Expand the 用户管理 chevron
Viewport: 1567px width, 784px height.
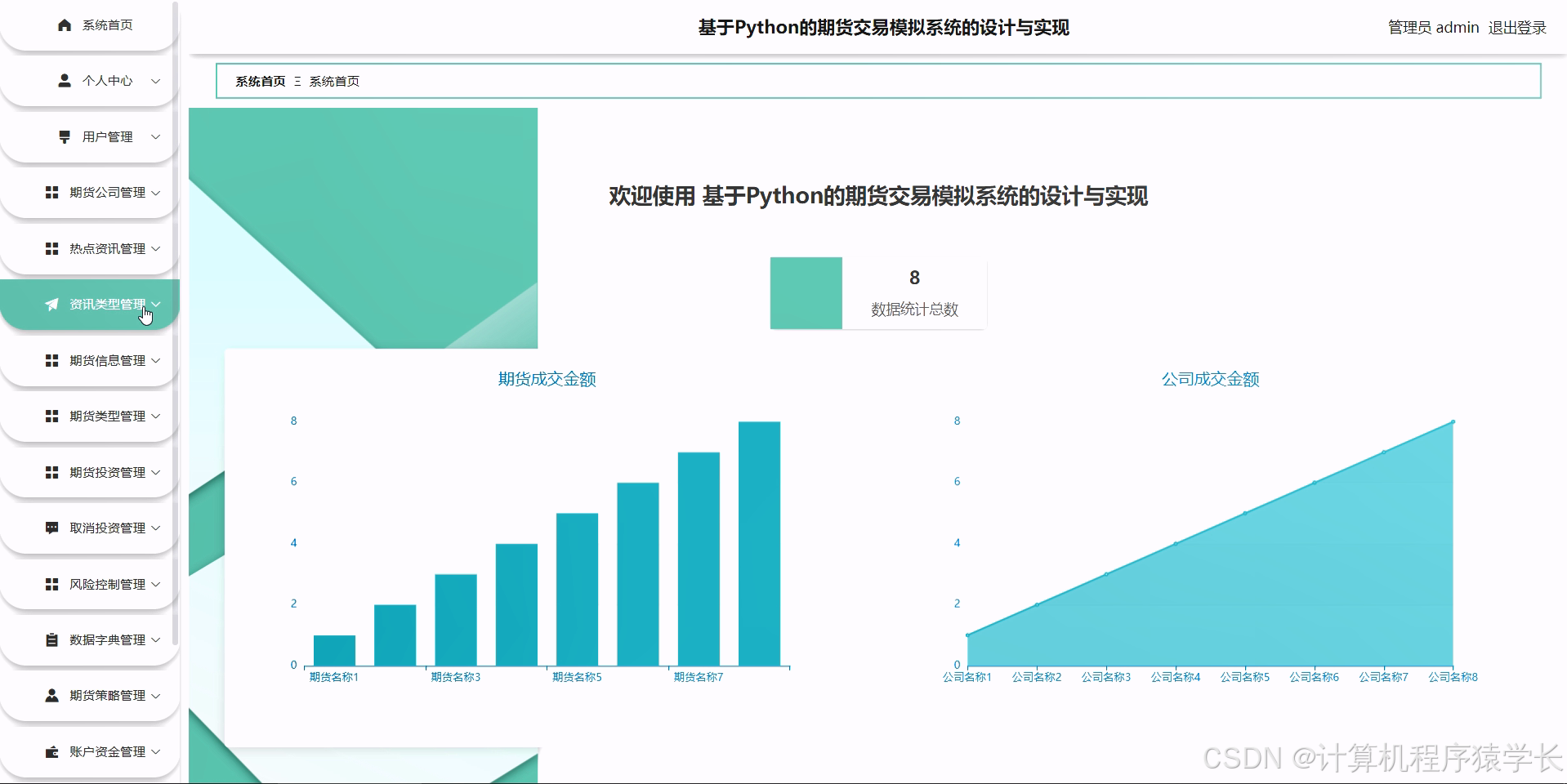tap(155, 137)
